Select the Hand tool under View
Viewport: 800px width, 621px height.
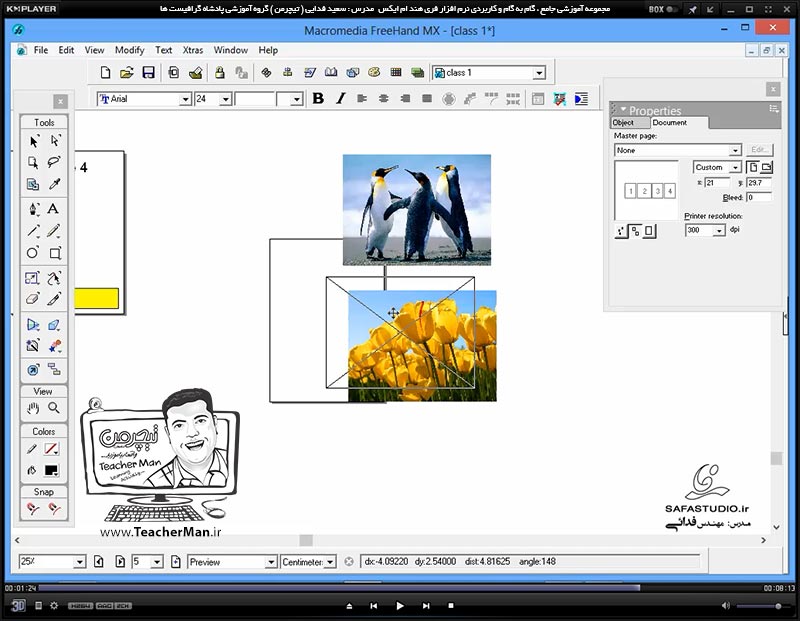[x=33, y=408]
